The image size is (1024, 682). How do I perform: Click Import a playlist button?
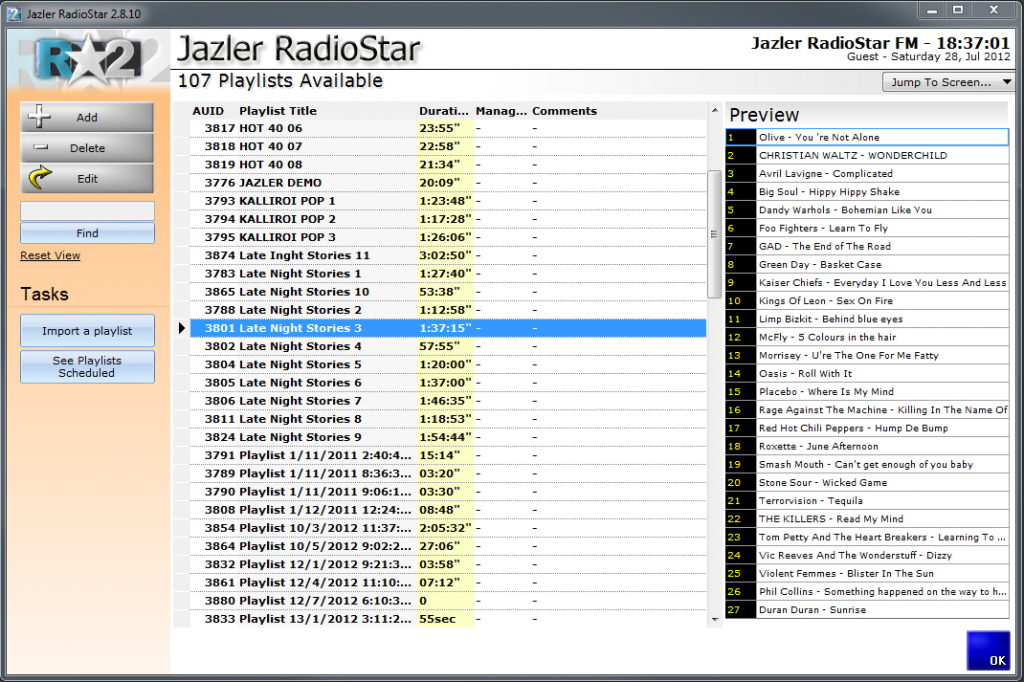88,331
